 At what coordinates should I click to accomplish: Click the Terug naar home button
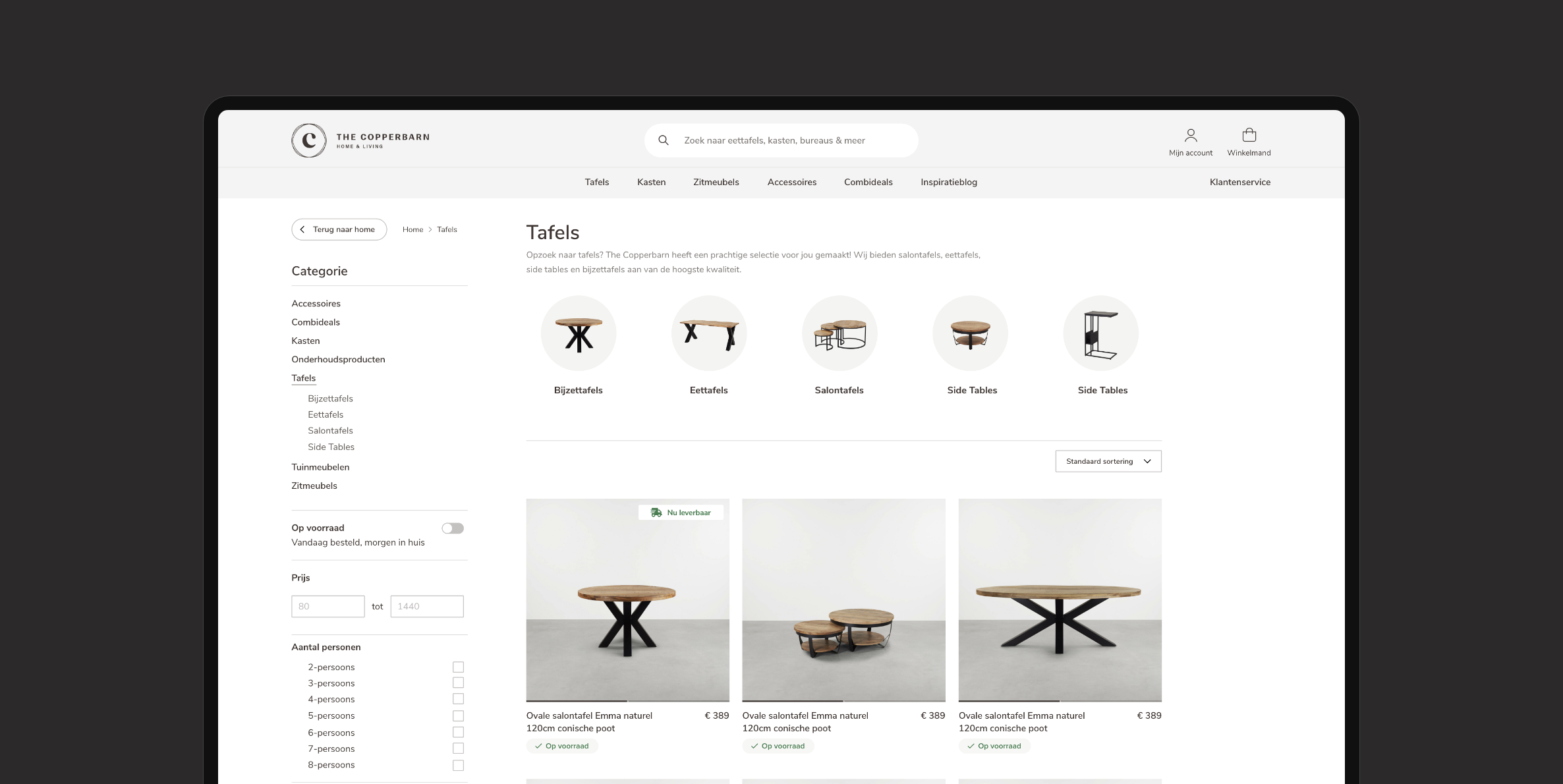339,229
